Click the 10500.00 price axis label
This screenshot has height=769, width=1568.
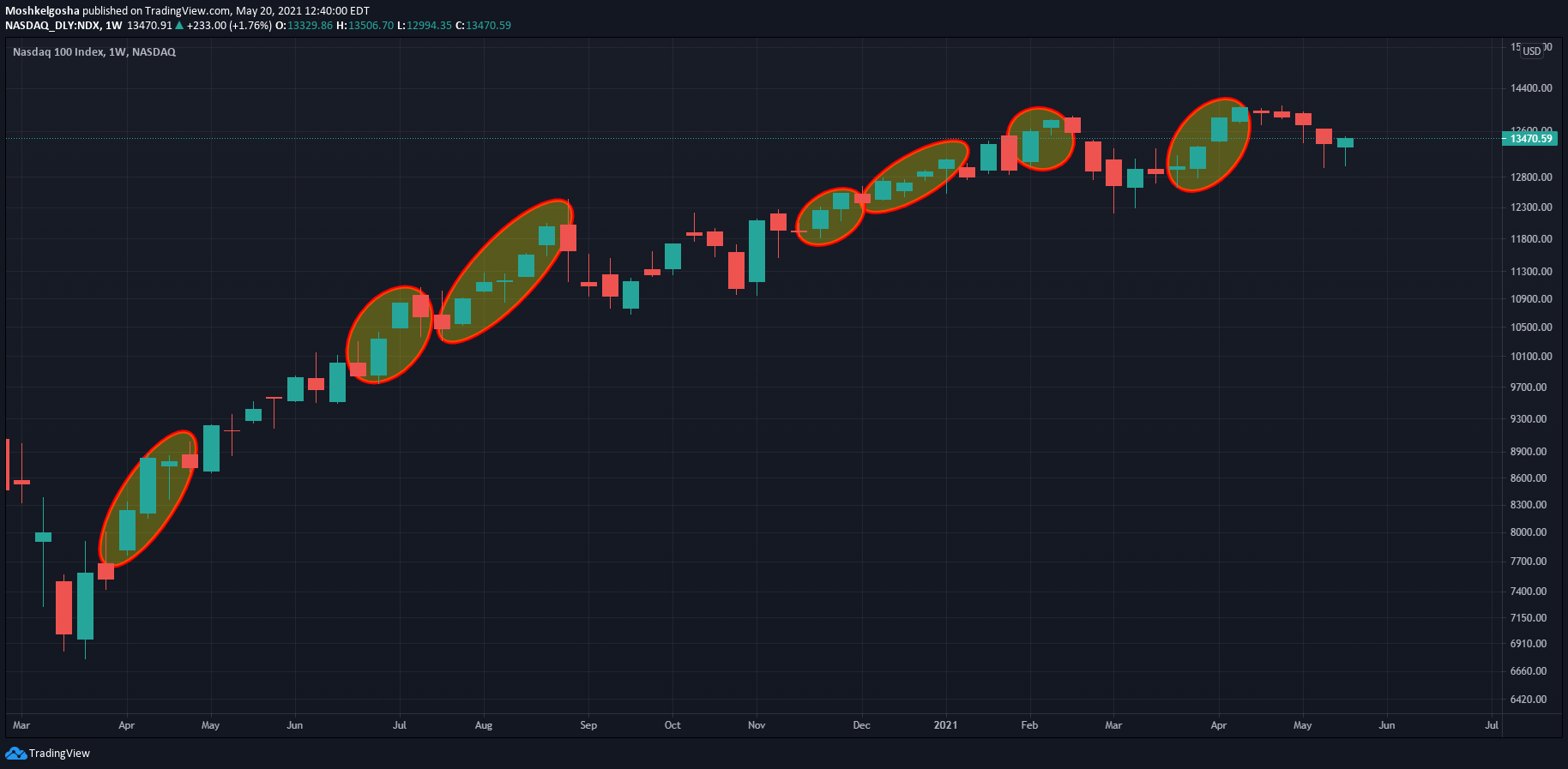tap(1531, 327)
